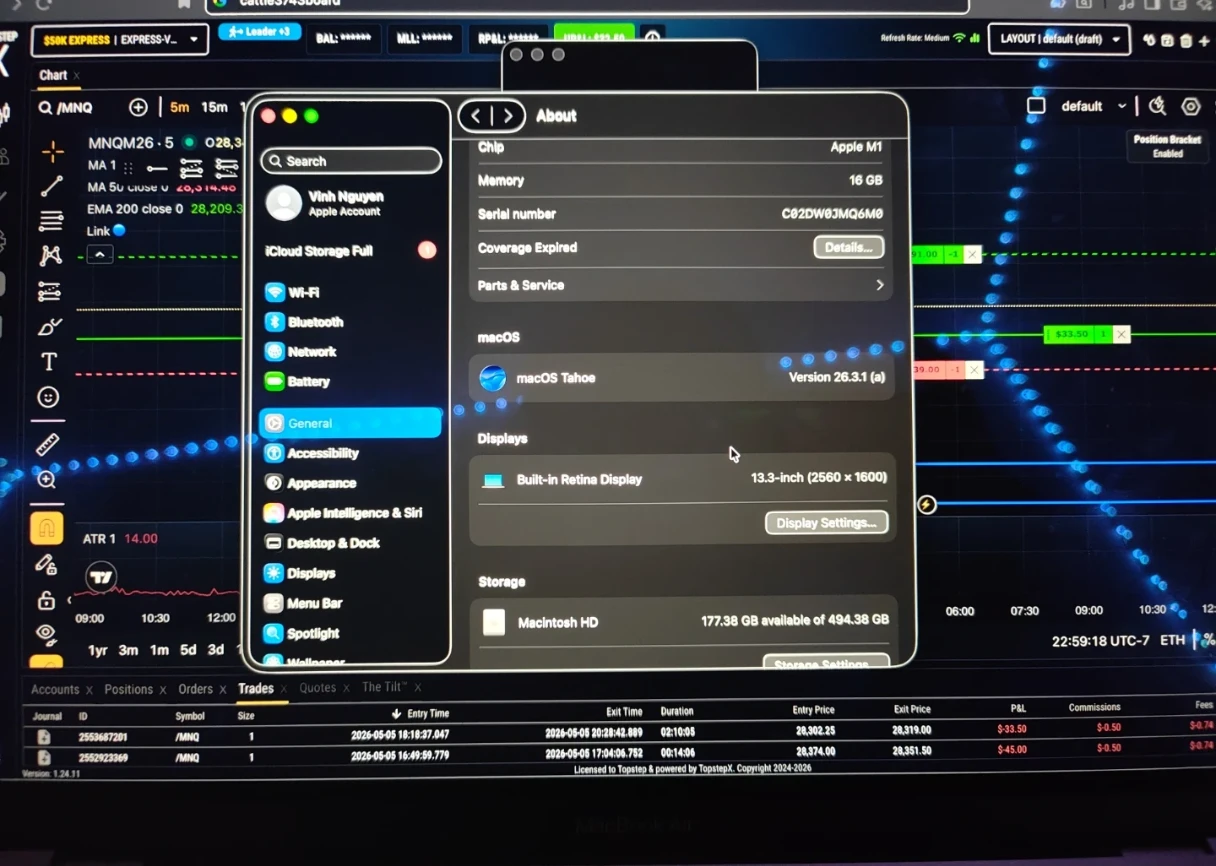This screenshot has height=866, width=1216.
Task: Open journal icon for trade 2552923369
Action: tap(44, 758)
